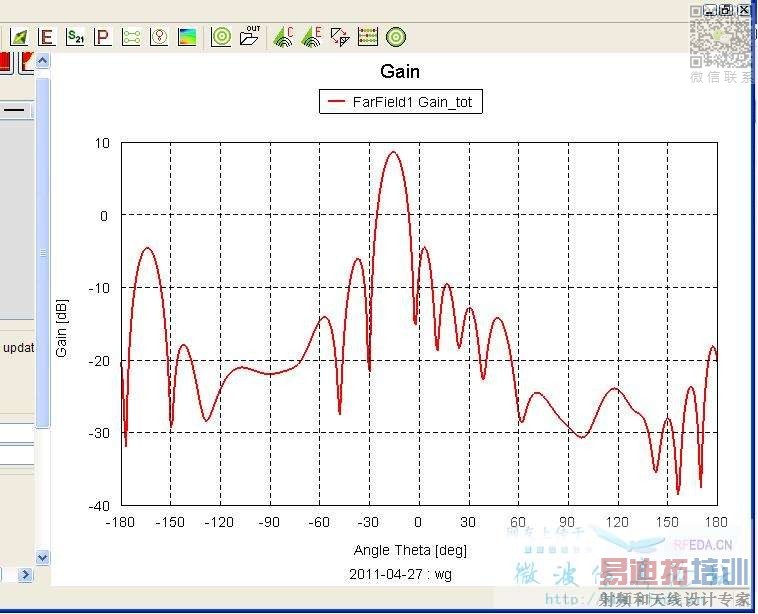Open the abacus calculator icon
Screen dimensions: 758x614
coord(368,37)
